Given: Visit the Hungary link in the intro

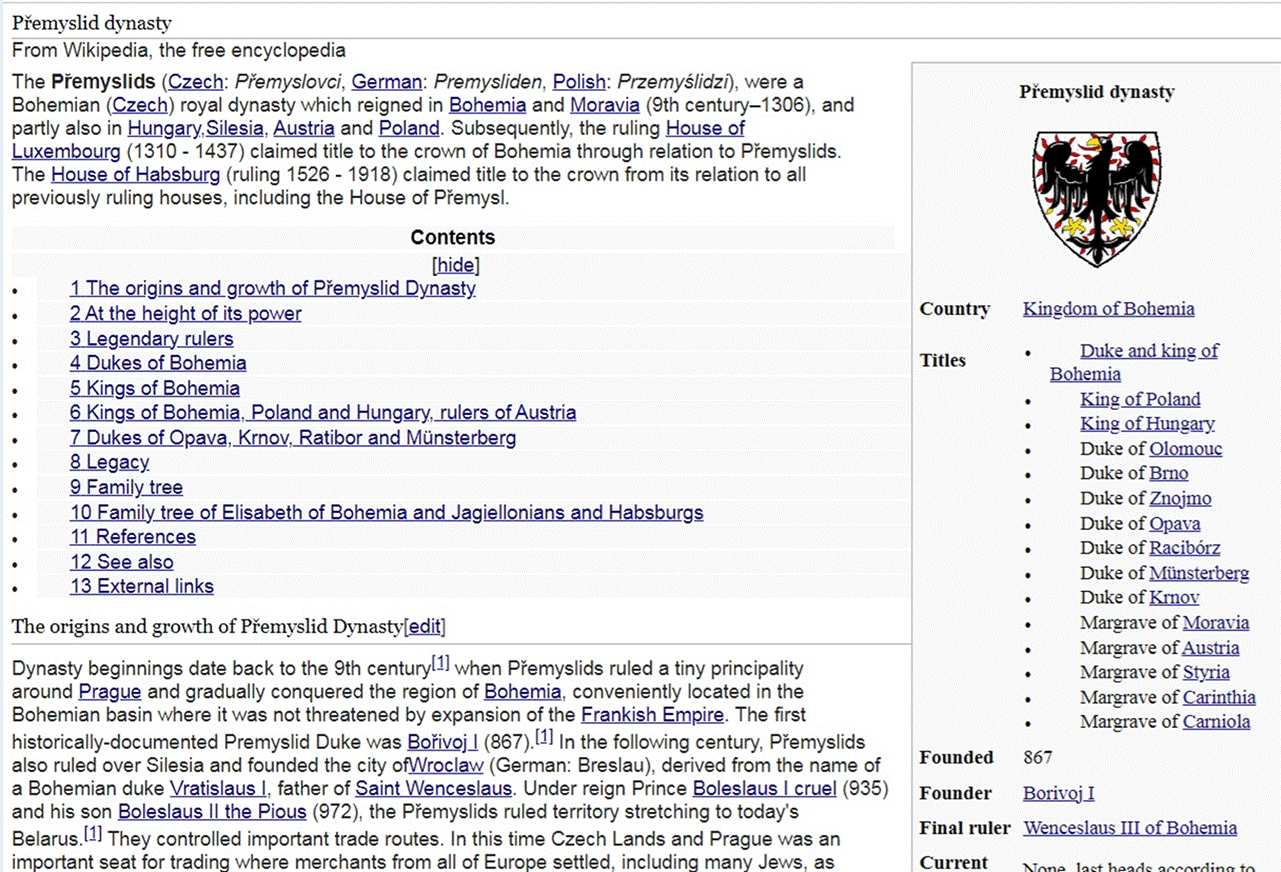Looking at the screenshot, I should pyautogui.click(x=164, y=128).
